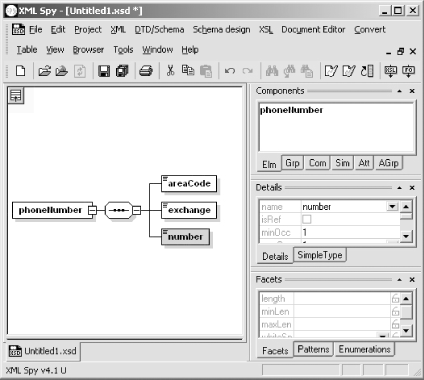Click the Open file folder icon
Screen dimensions: 424x380
click(45, 71)
